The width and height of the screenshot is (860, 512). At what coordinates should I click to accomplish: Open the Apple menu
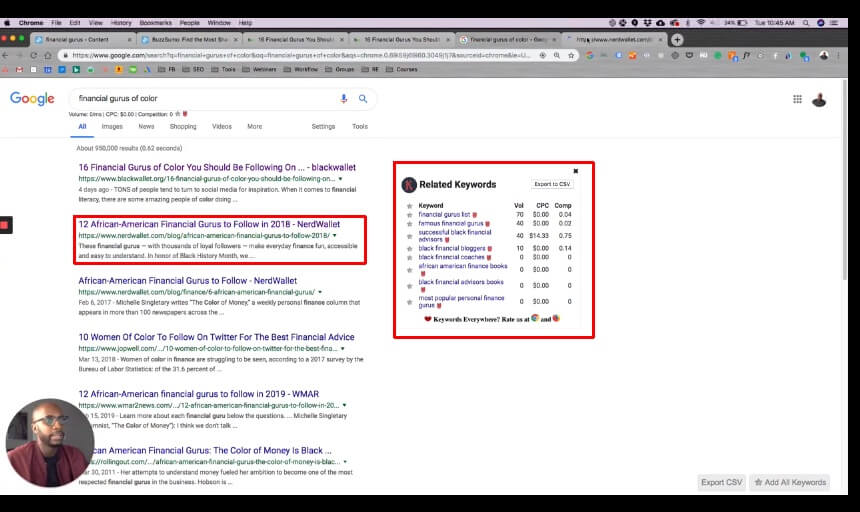tap(7, 23)
